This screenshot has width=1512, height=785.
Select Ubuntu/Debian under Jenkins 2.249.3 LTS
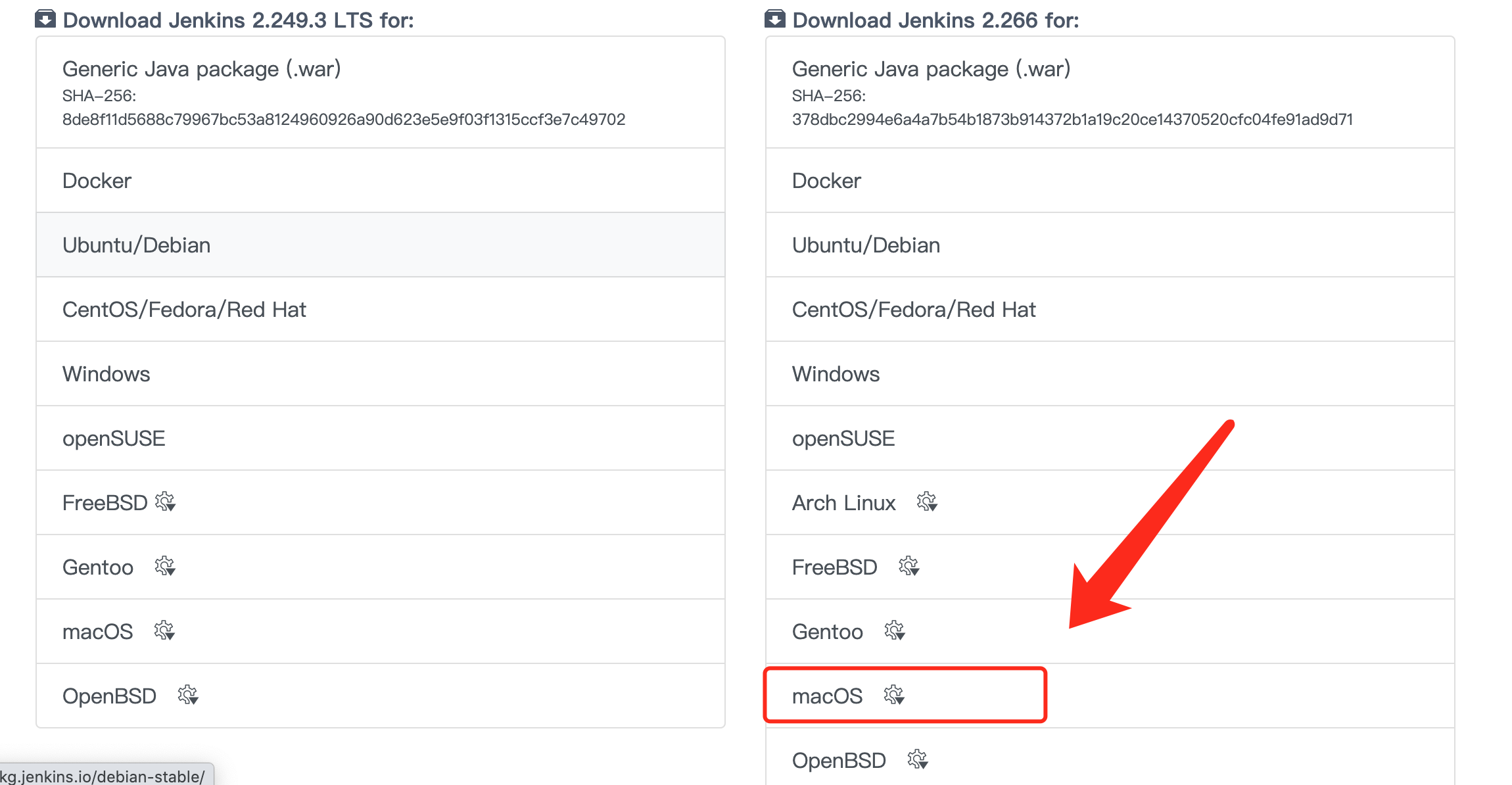381,245
